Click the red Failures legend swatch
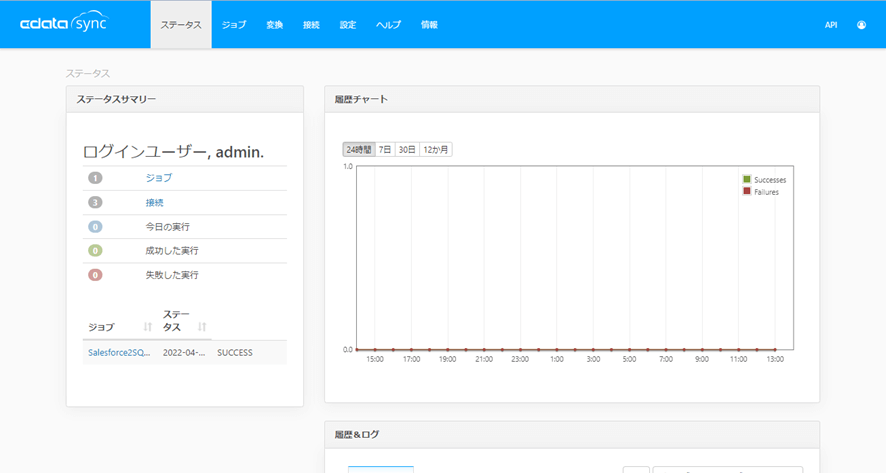Image resolution: width=886 pixels, height=473 pixels. tap(747, 192)
